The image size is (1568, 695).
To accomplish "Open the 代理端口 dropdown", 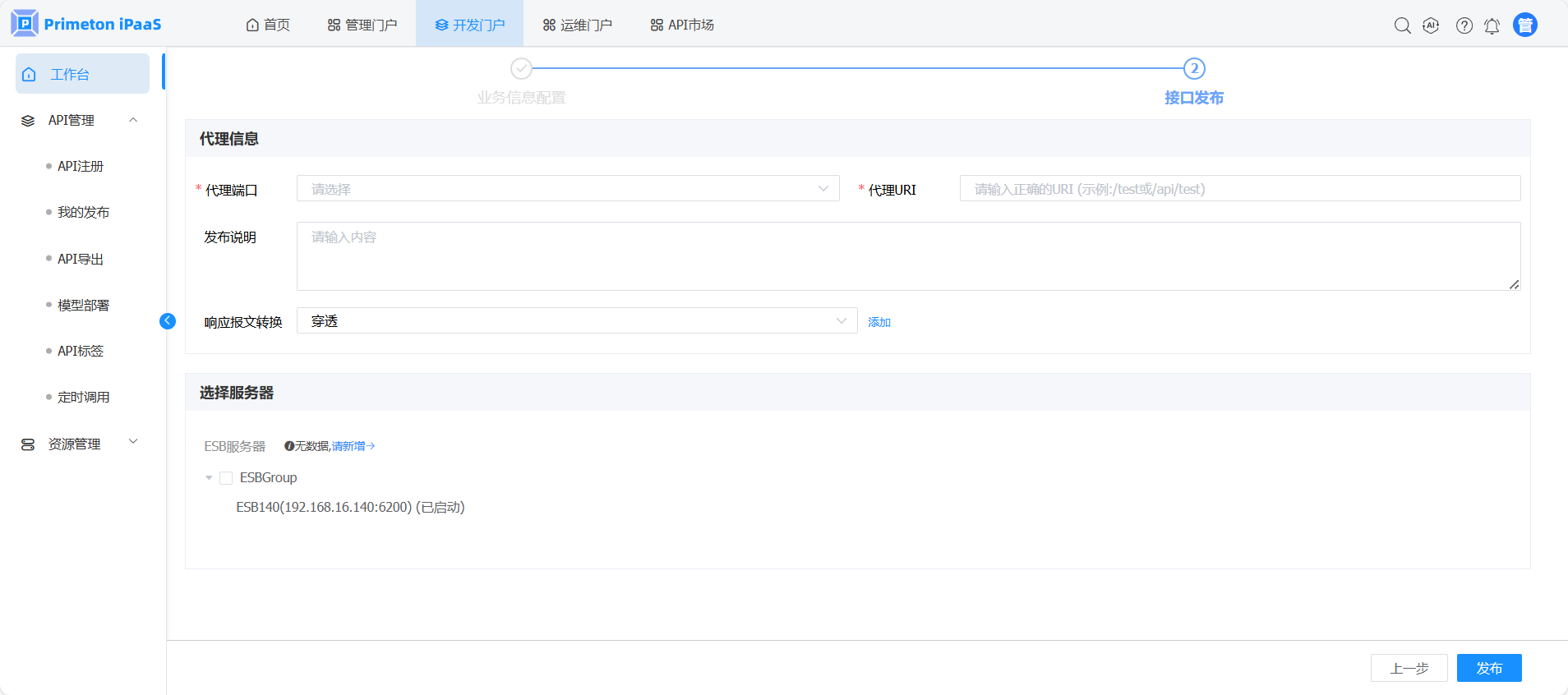I will point(567,189).
